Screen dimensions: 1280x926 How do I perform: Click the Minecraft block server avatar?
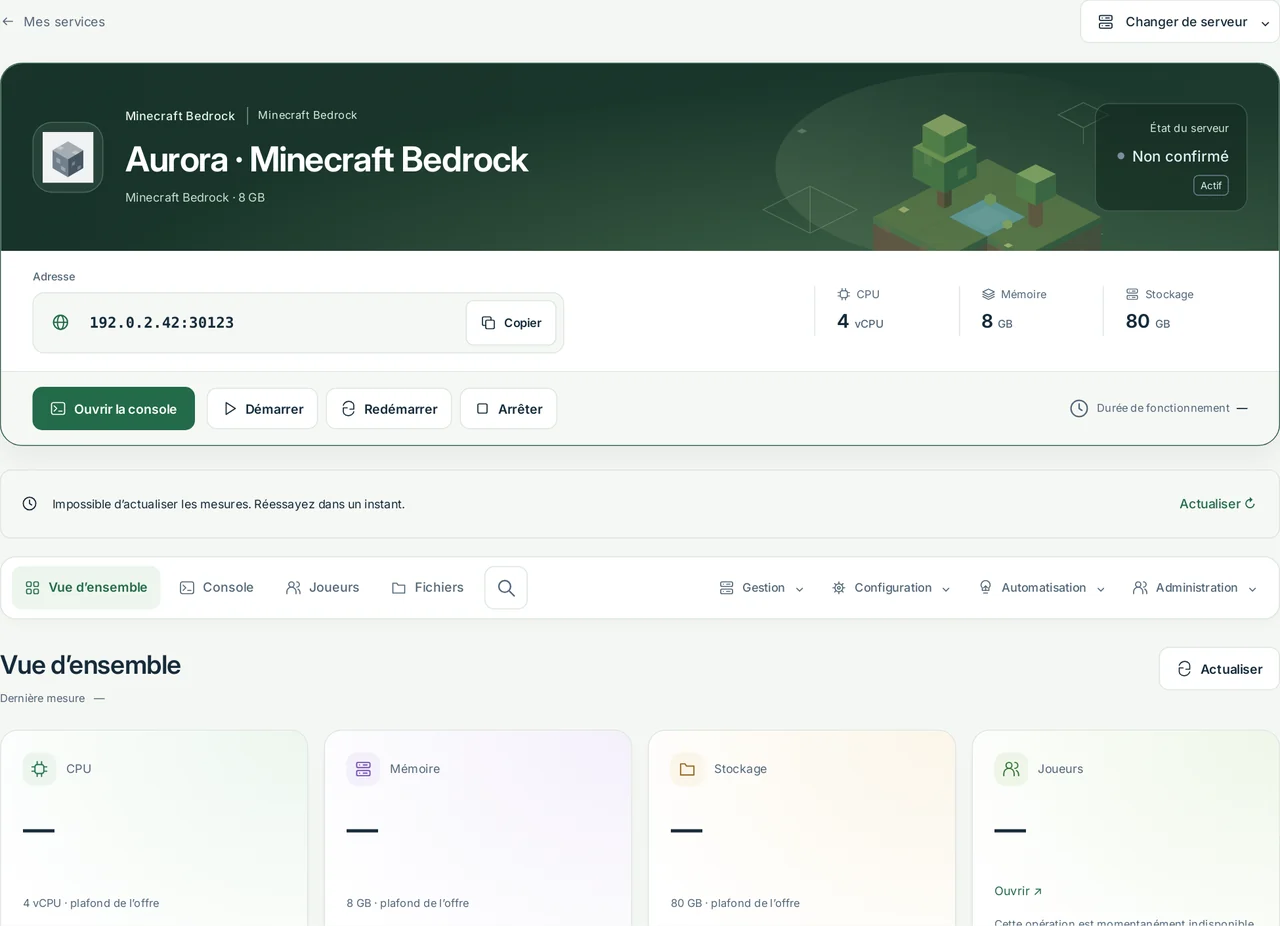click(68, 157)
